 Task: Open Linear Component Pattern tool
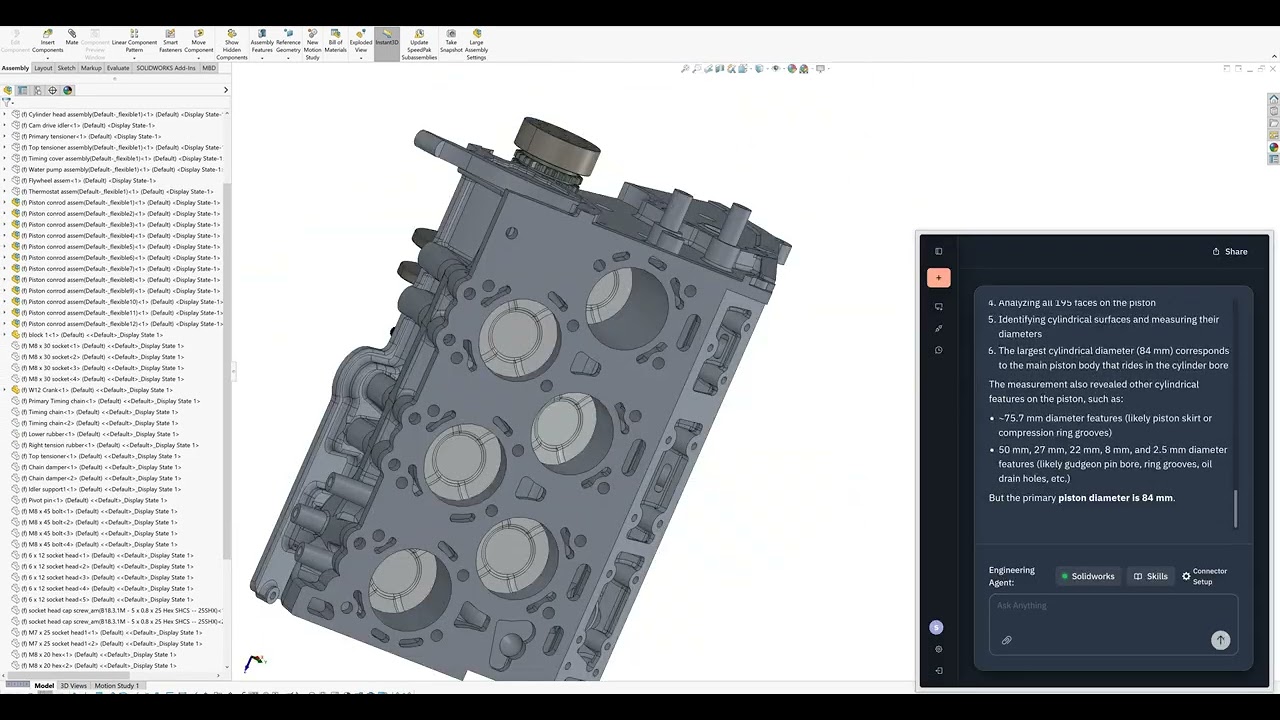point(134,41)
